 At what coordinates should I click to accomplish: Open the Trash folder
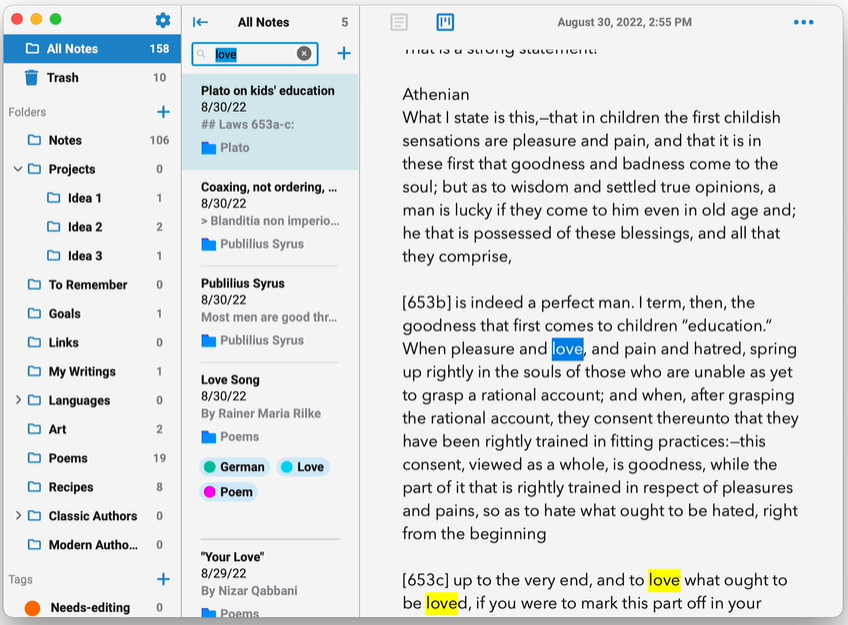click(62, 77)
